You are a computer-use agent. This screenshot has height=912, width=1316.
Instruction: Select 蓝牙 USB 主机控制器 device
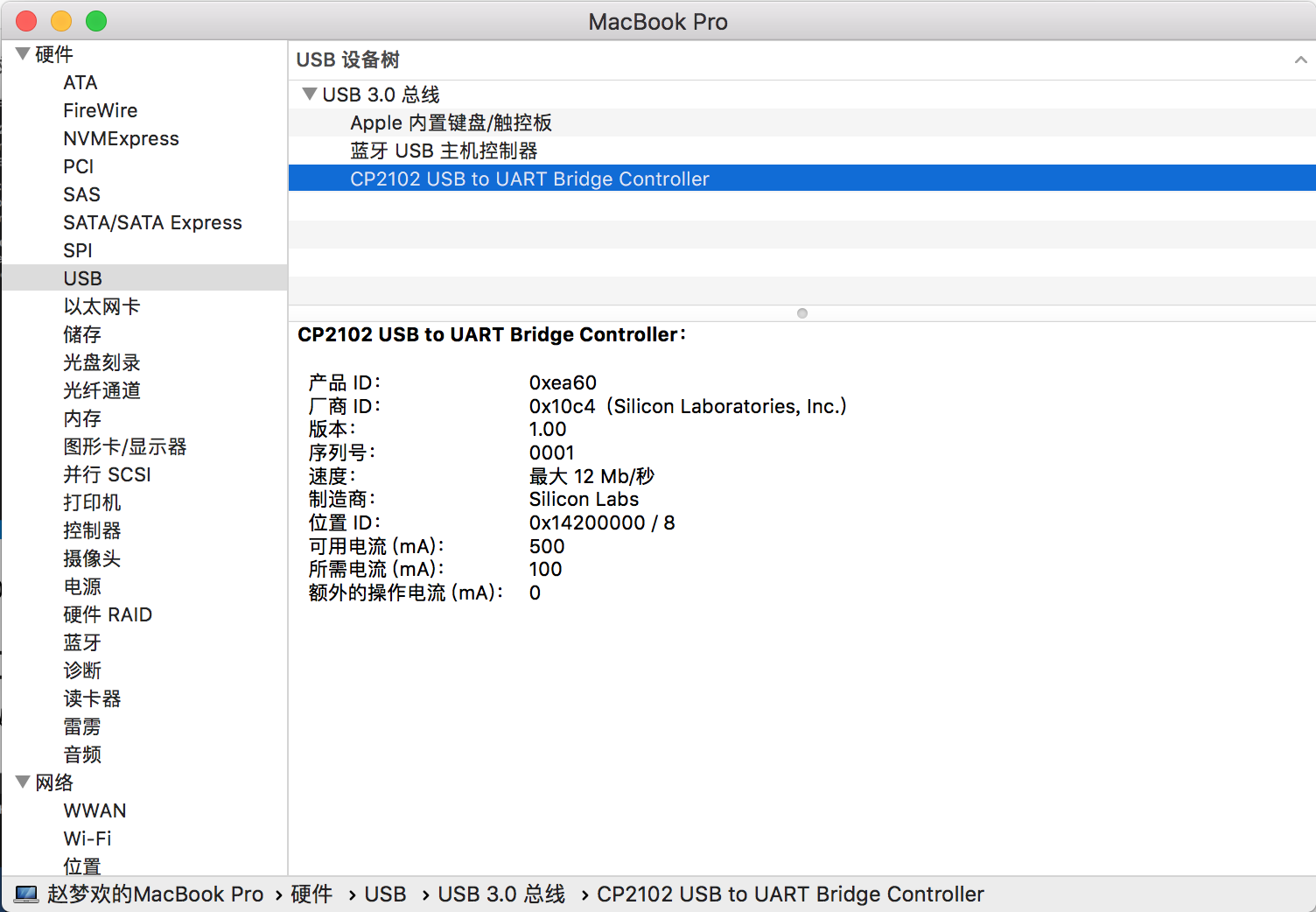coord(444,151)
